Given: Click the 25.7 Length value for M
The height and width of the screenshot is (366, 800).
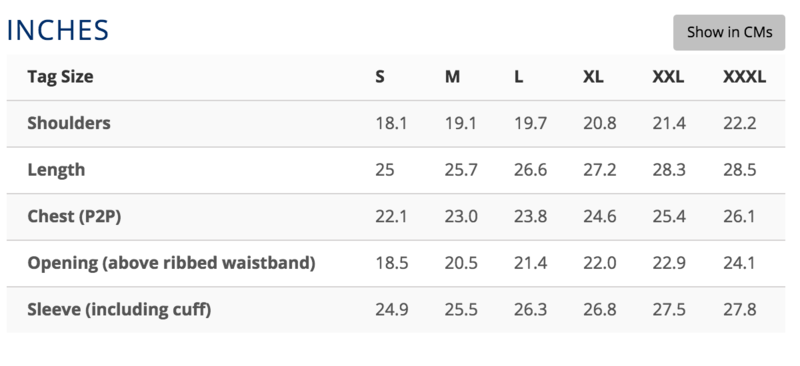Looking at the screenshot, I should (461, 169).
